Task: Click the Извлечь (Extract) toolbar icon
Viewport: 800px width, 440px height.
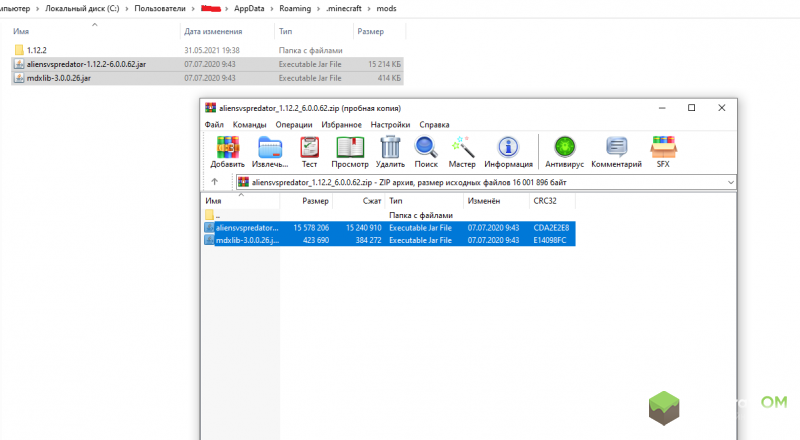Action: pos(269,151)
